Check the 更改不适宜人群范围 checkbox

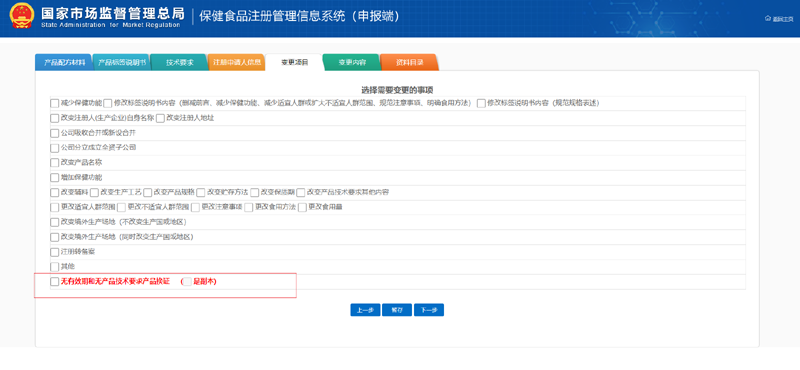pyautogui.click(x=121, y=207)
